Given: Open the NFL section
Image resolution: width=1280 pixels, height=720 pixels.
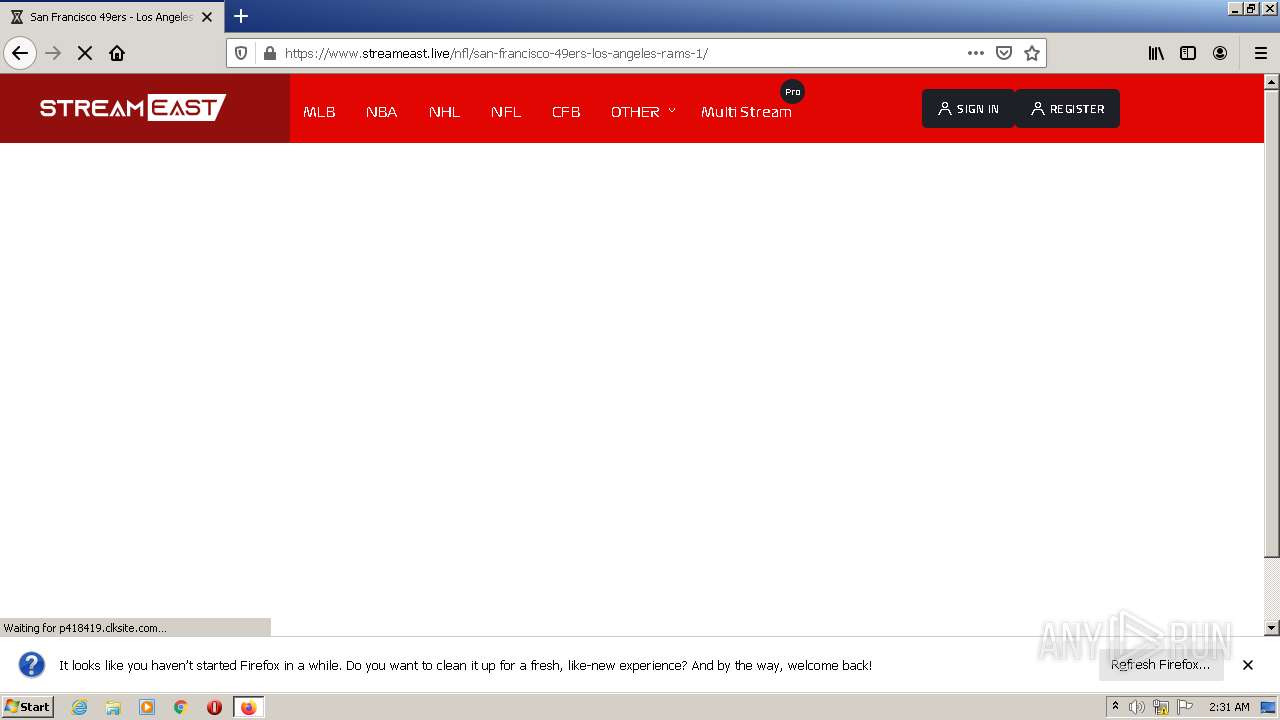Looking at the screenshot, I should coord(506,112).
